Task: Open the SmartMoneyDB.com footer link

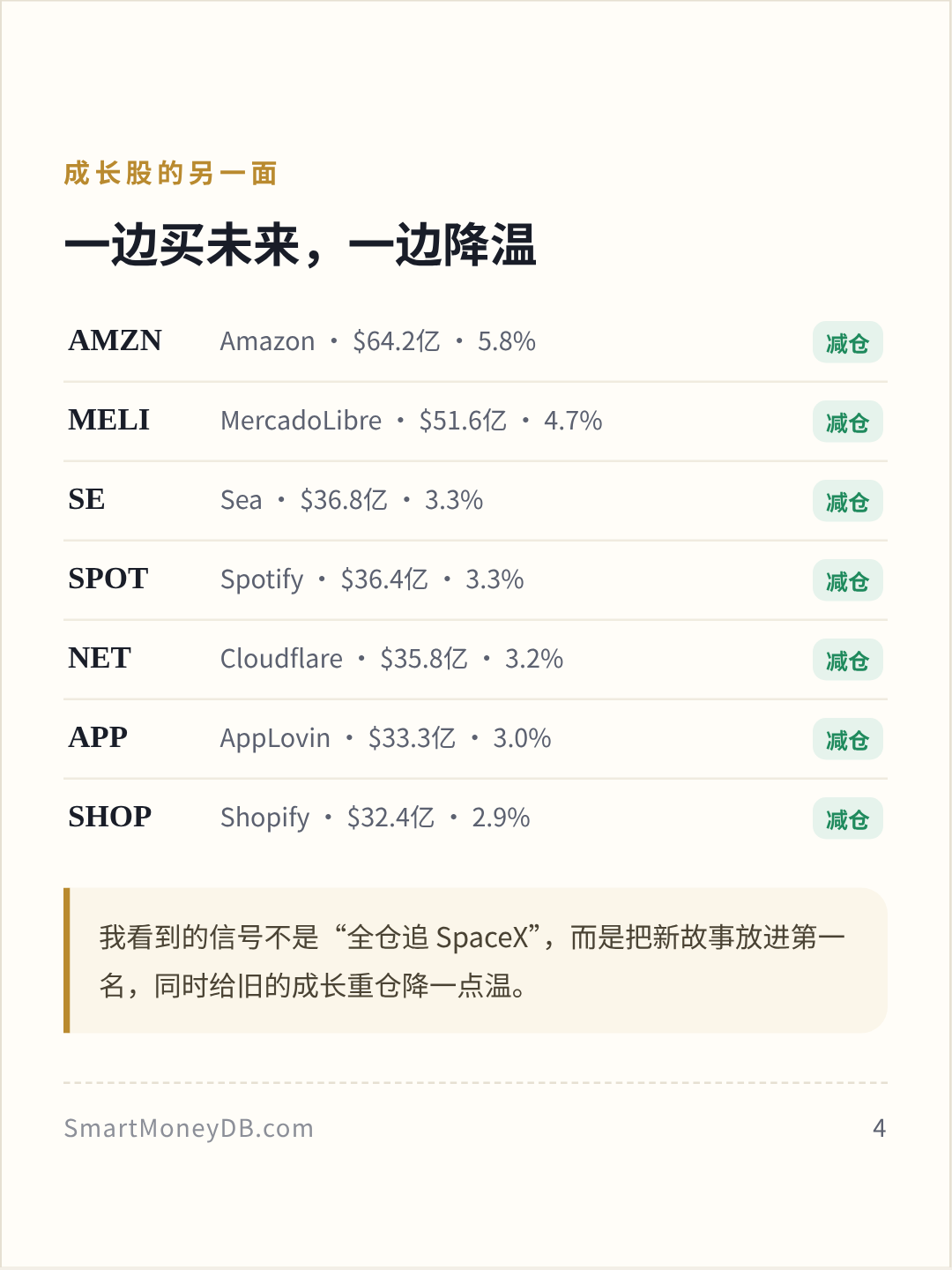Action: (189, 1128)
